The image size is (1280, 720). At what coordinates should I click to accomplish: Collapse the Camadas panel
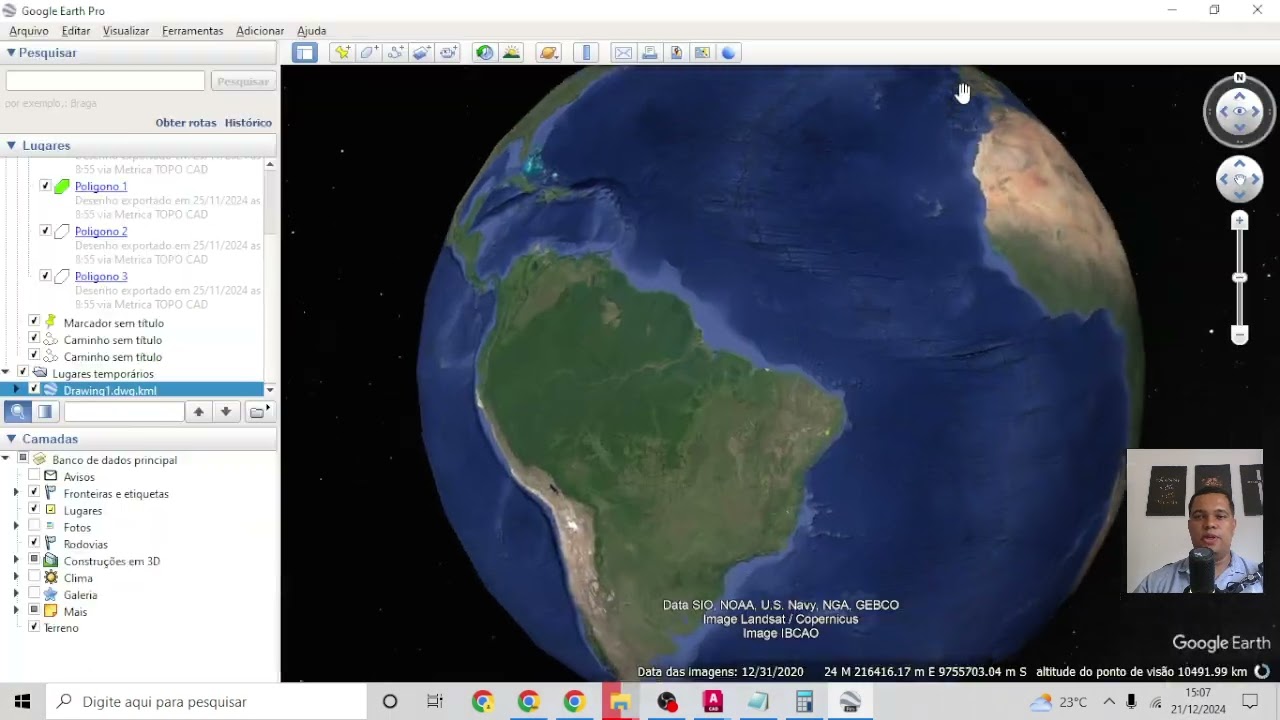click(11, 439)
